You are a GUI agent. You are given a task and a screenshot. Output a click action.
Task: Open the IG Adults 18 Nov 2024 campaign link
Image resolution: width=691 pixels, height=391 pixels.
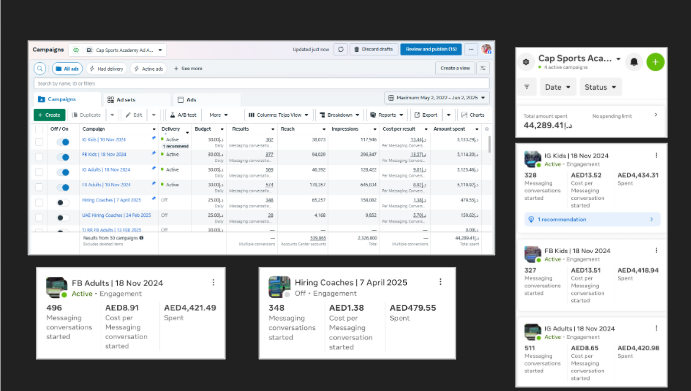tap(106, 170)
